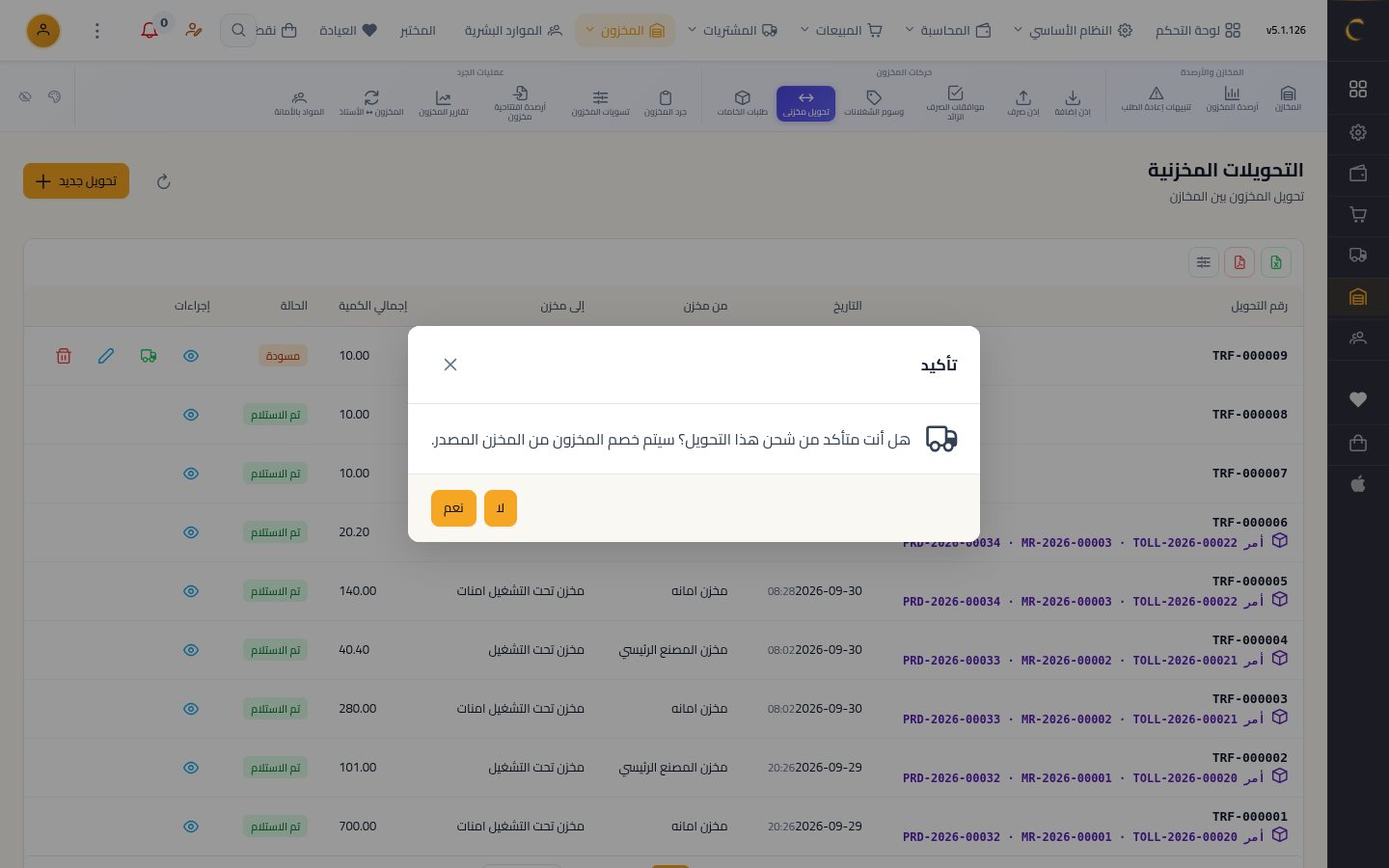
Task: Select the إذن إضافة ribbon item
Action: [x=1073, y=103]
